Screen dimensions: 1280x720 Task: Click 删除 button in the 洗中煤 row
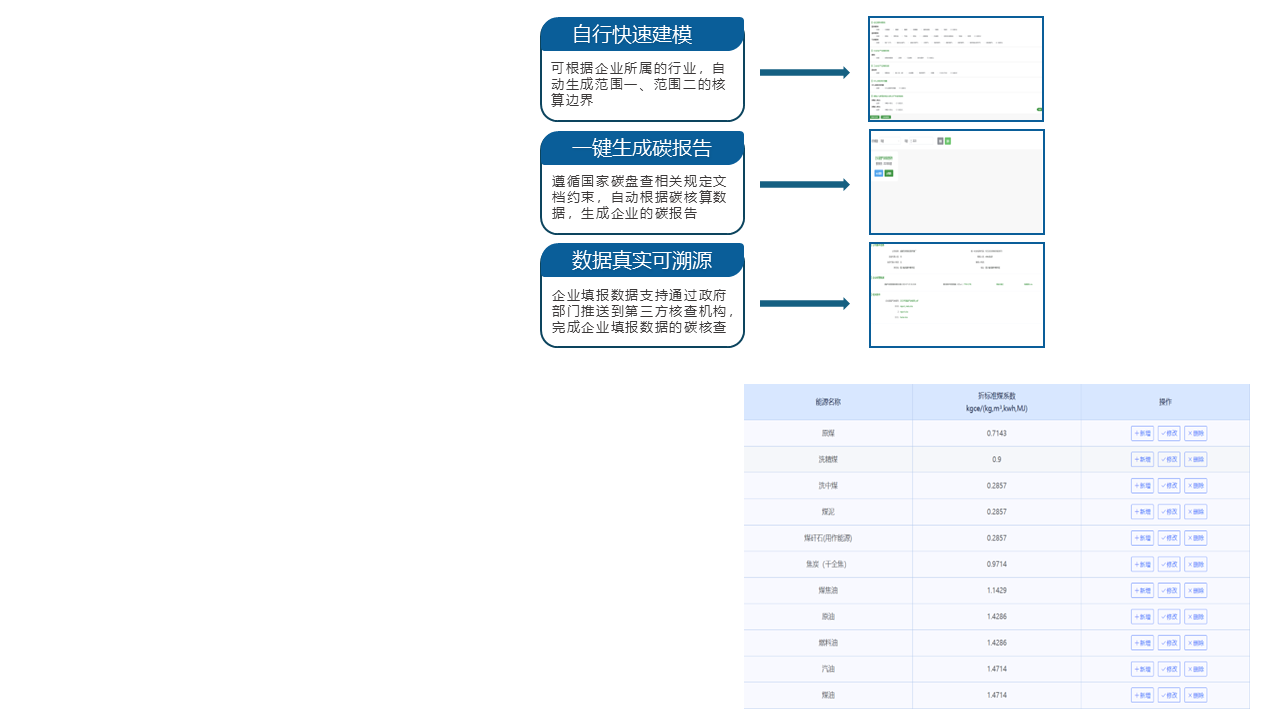click(x=1196, y=485)
